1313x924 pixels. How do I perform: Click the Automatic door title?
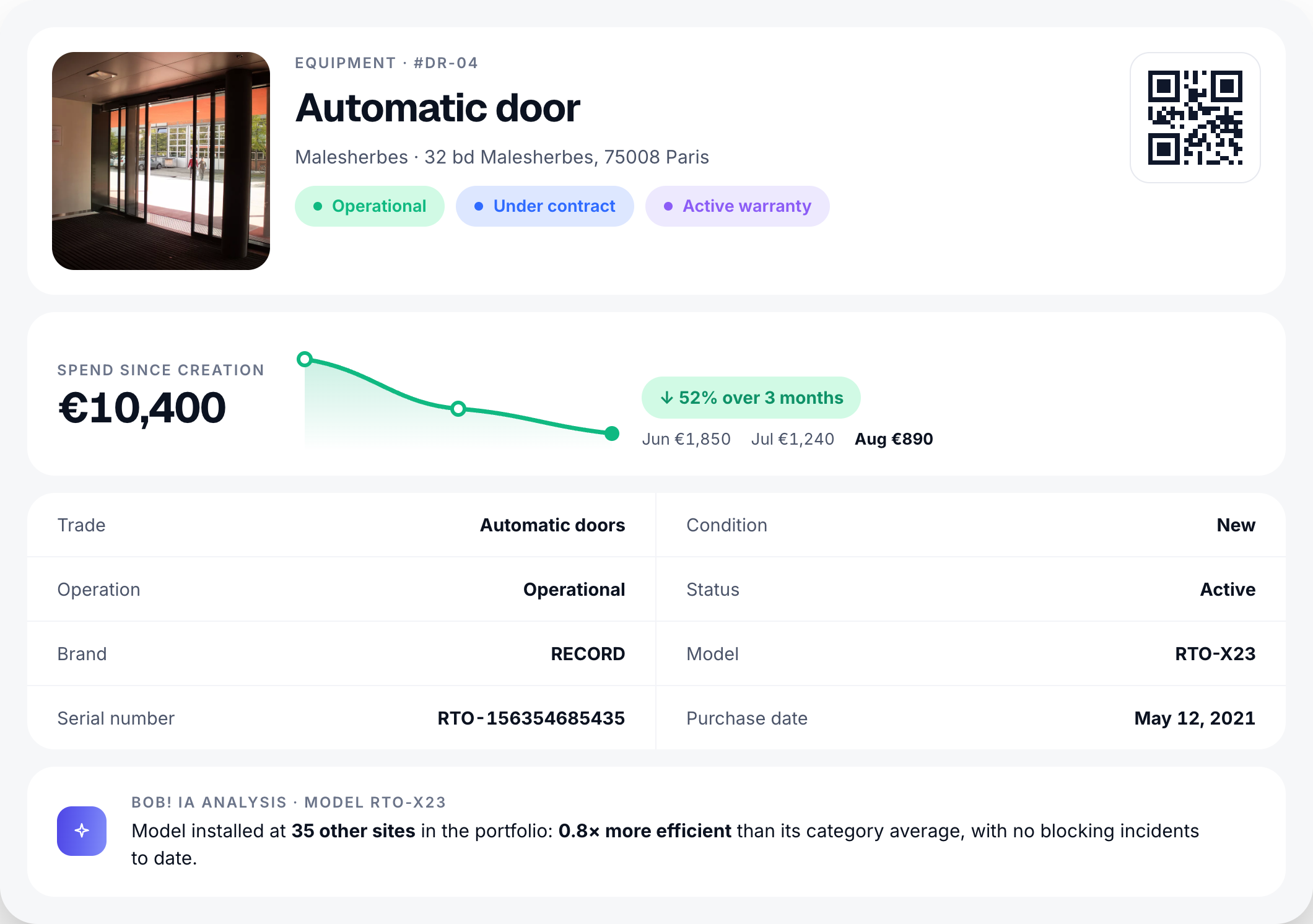[x=438, y=108]
